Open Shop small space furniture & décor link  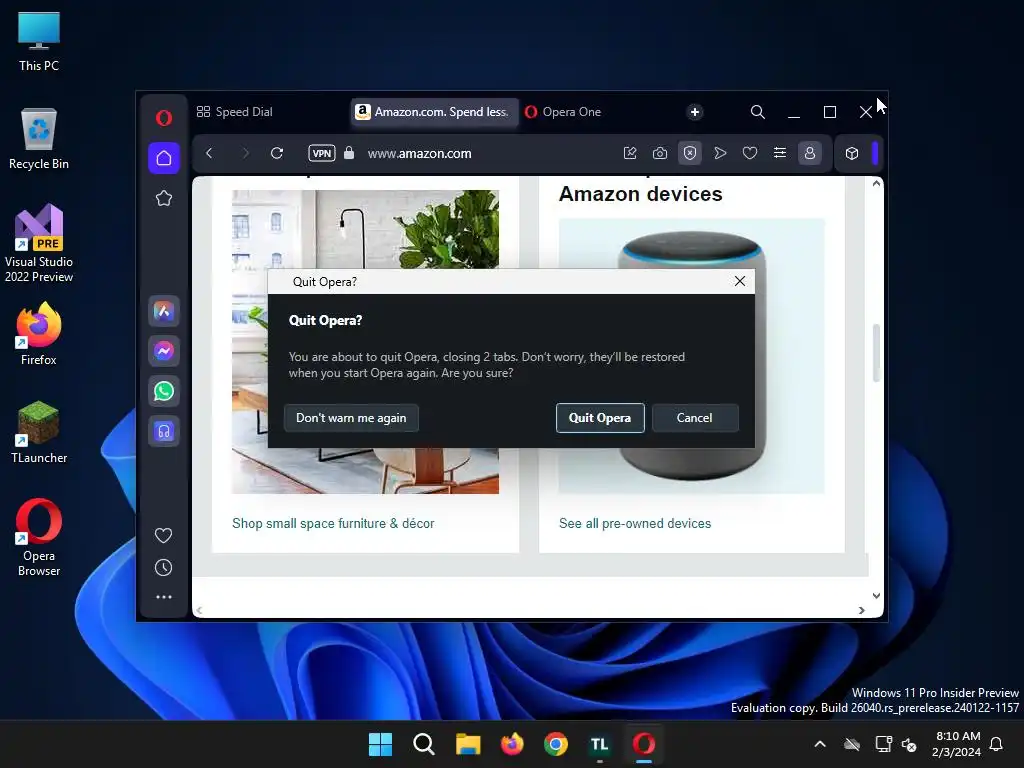(333, 524)
